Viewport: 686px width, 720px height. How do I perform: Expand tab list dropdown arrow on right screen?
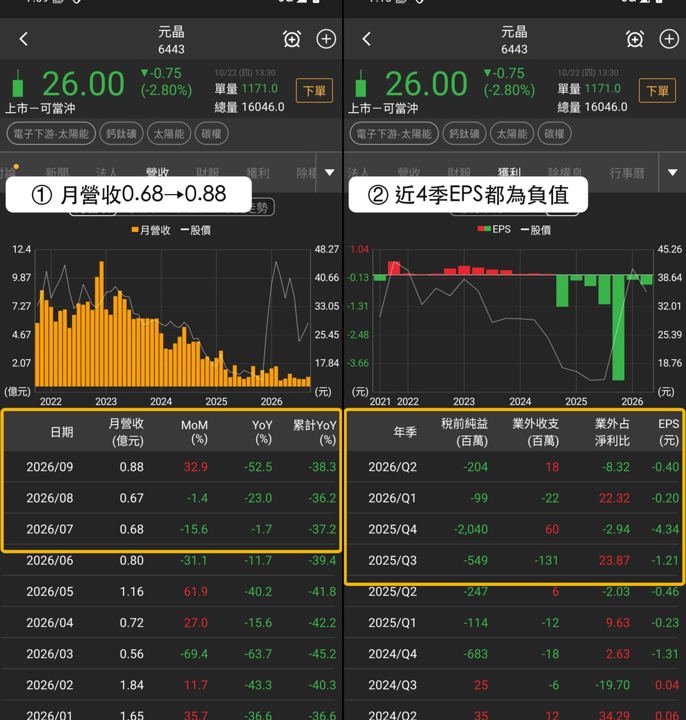tap(673, 173)
